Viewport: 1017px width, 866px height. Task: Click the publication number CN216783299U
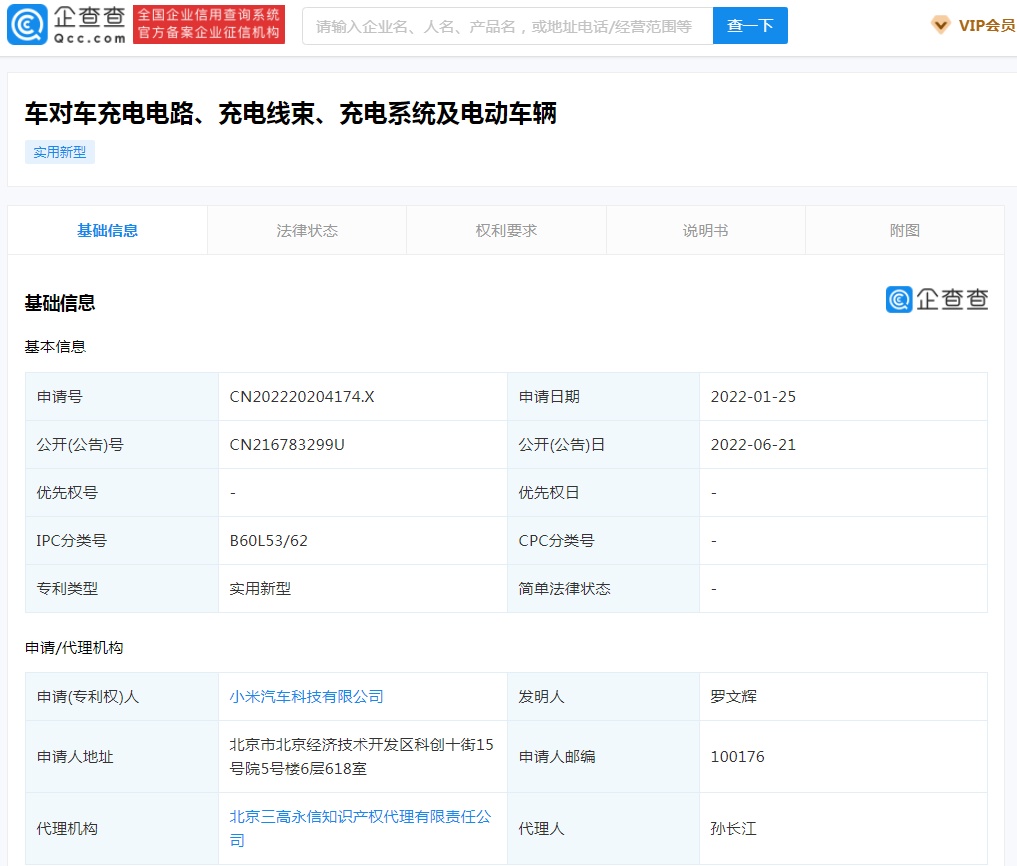click(x=287, y=445)
